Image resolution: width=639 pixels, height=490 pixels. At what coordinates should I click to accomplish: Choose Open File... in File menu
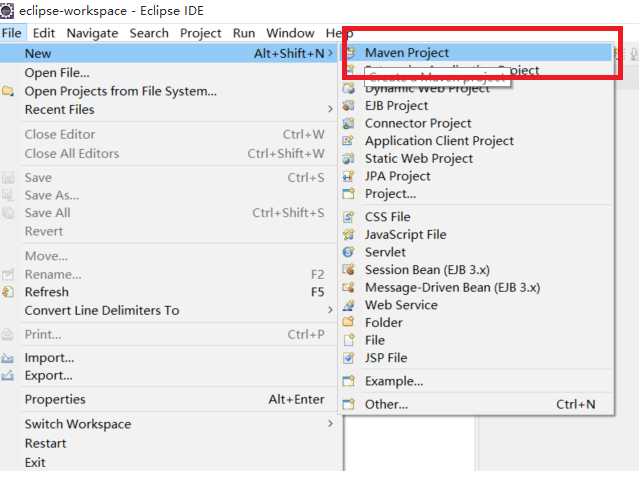click(x=169, y=73)
